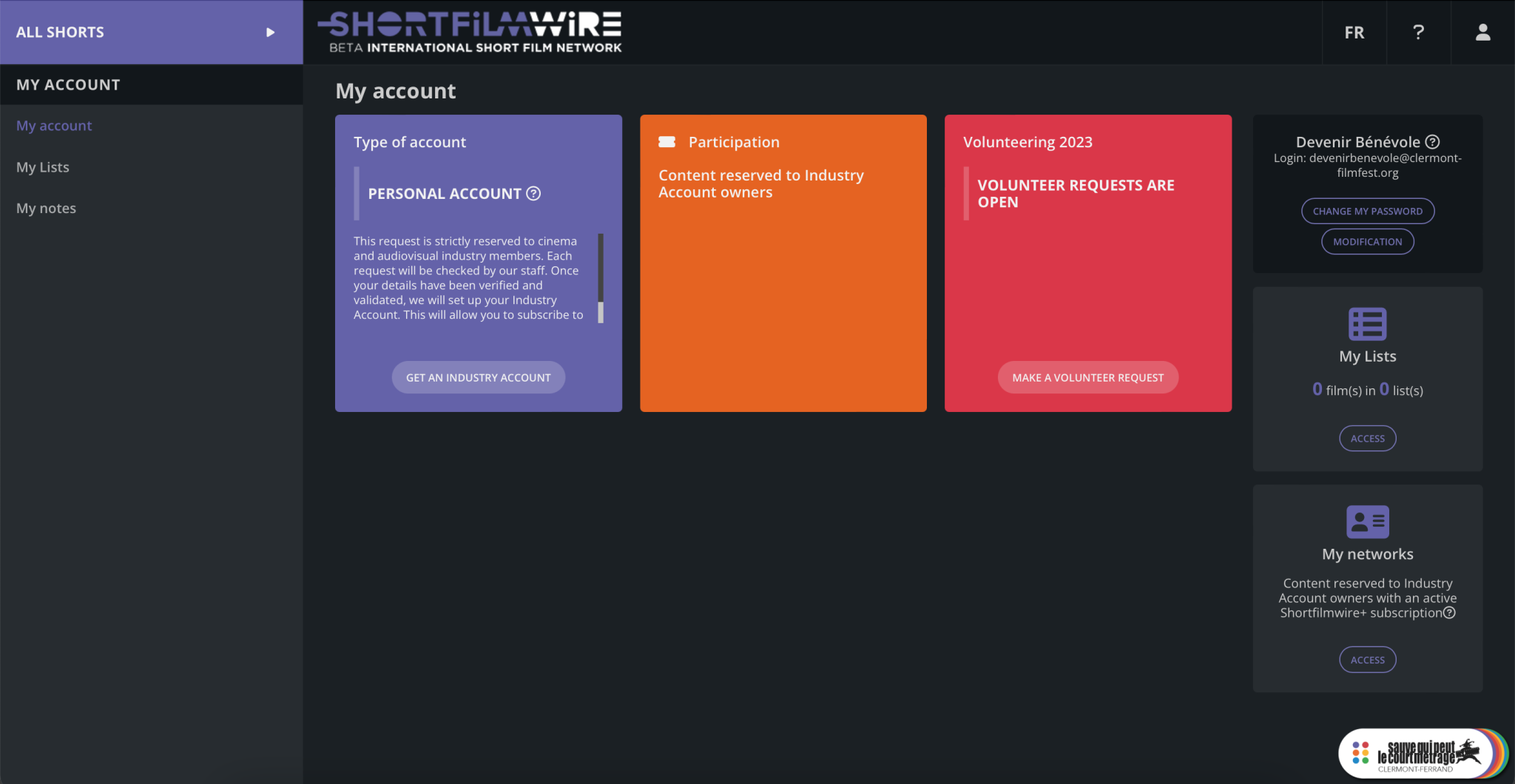The width and height of the screenshot is (1515, 784).
Task: Click Content reserved to Industry Account owners text
Action: click(x=761, y=183)
